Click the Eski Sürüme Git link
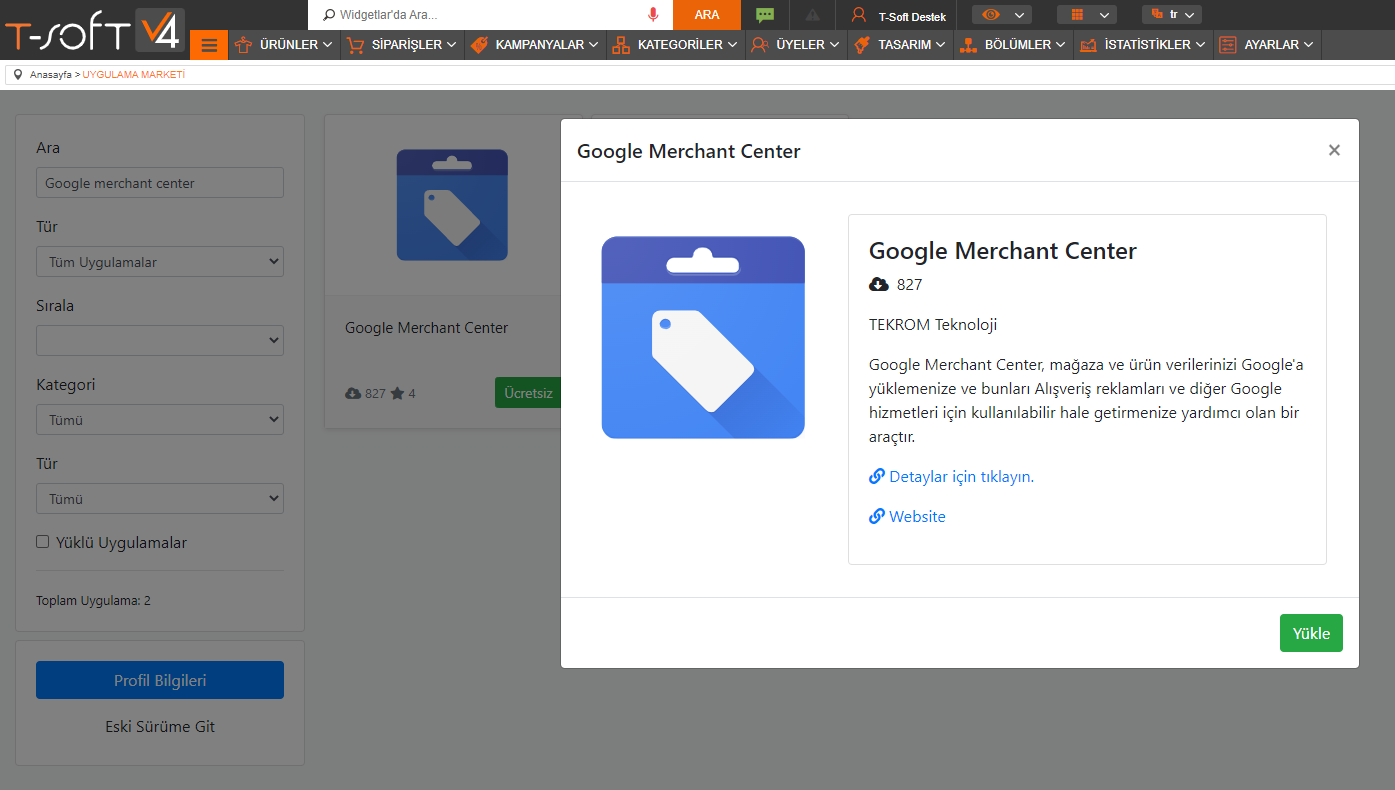This screenshot has width=1395, height=790. pyautogui.click(x=160, y=726)
